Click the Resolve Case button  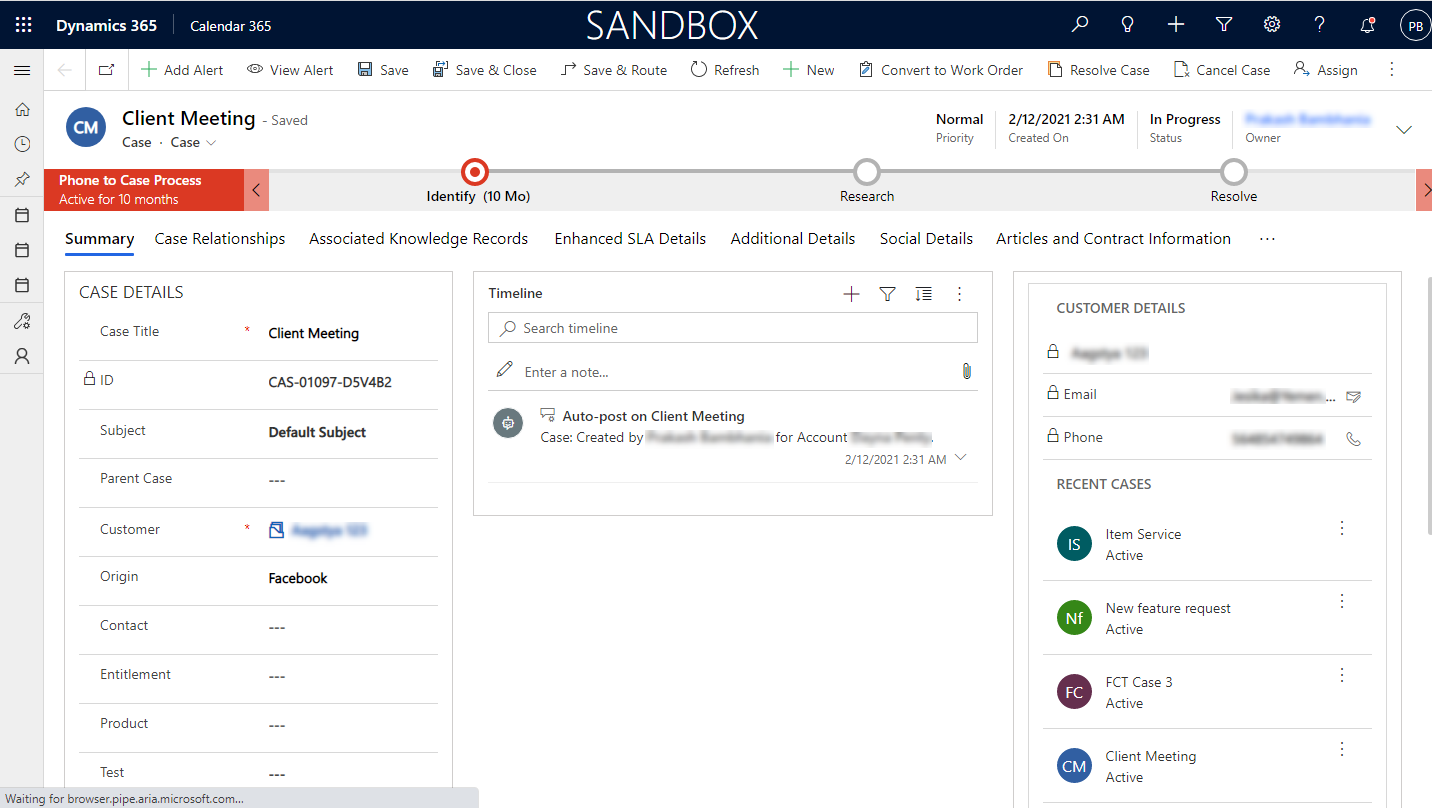click(x=1098, y=70)
